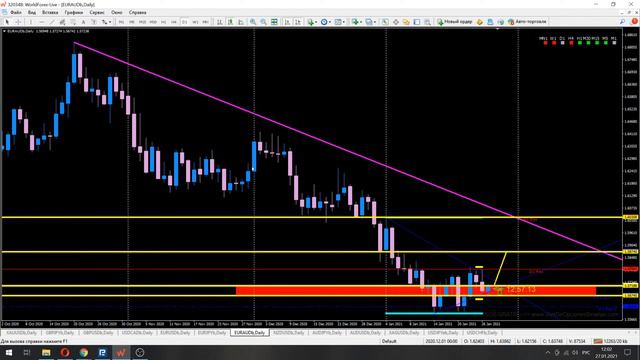This screenshot has height=360, width=640.
Task: Toggle the H1 timeframe
Action: coord(164,22)
